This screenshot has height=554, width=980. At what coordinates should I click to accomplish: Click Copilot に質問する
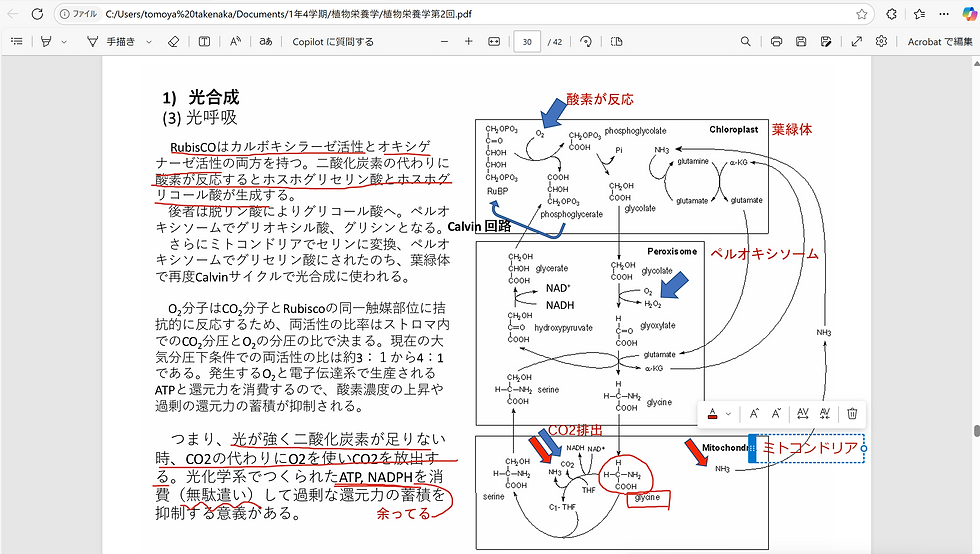tap(332, 41)
